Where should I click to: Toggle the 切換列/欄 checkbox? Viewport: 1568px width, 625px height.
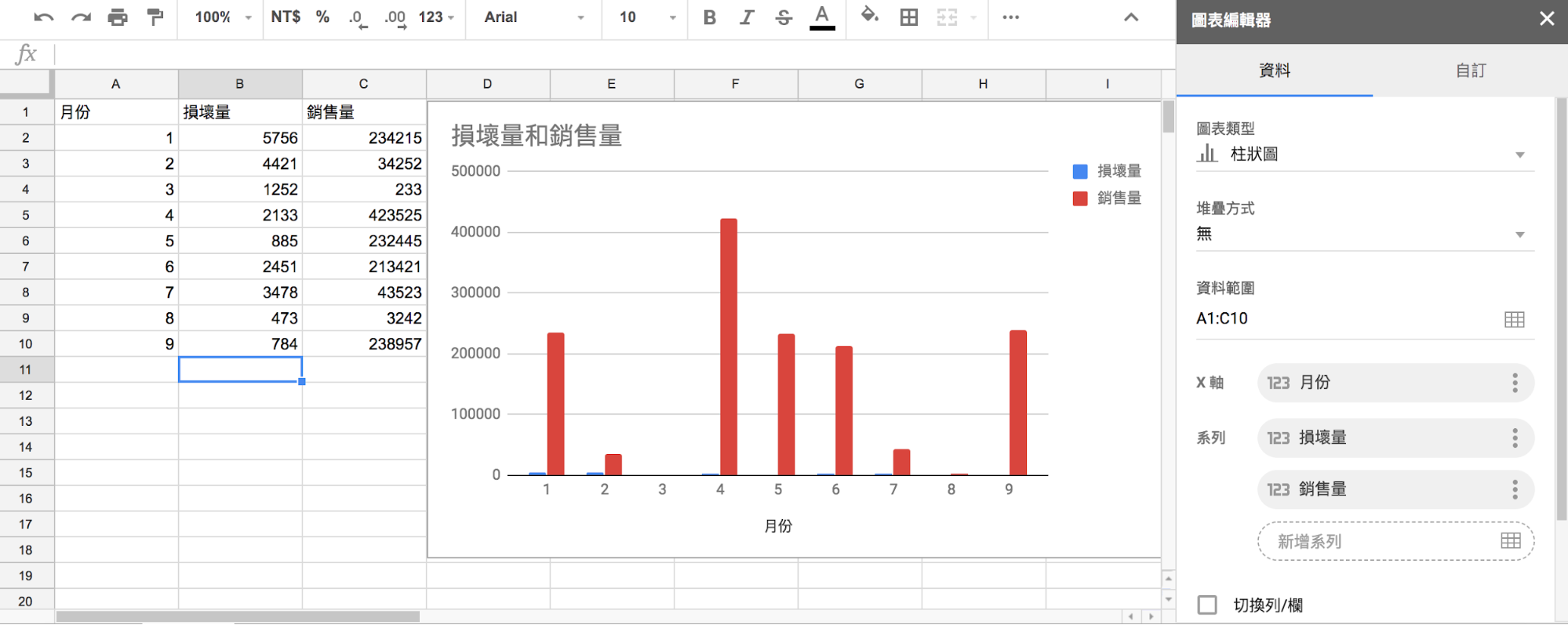point(1207,605)
